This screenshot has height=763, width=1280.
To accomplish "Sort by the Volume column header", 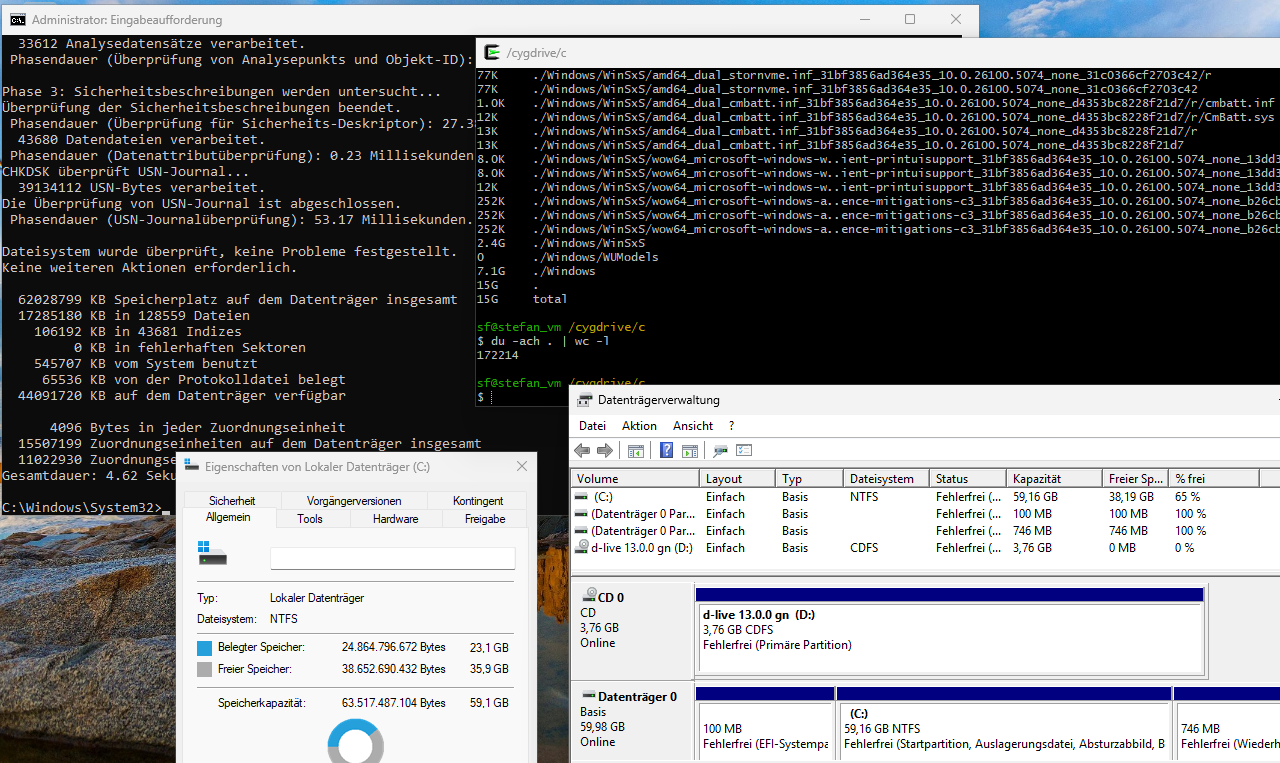I will click(634, 478).
